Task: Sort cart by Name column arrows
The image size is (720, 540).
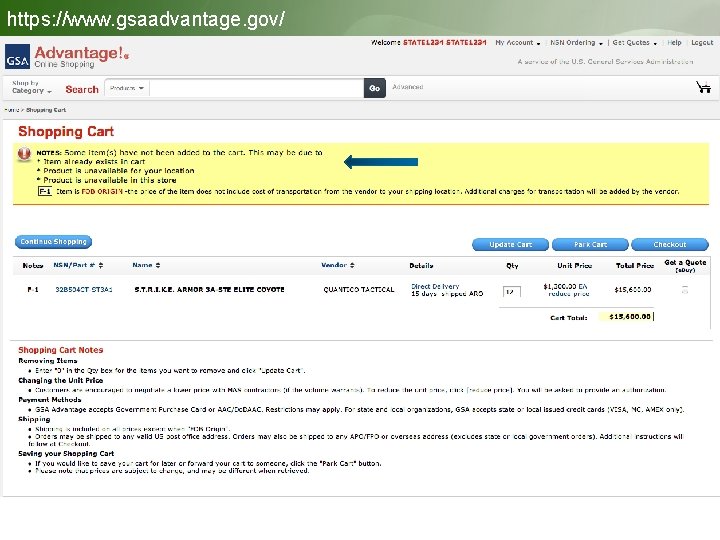Action: (x=158, y=265)
